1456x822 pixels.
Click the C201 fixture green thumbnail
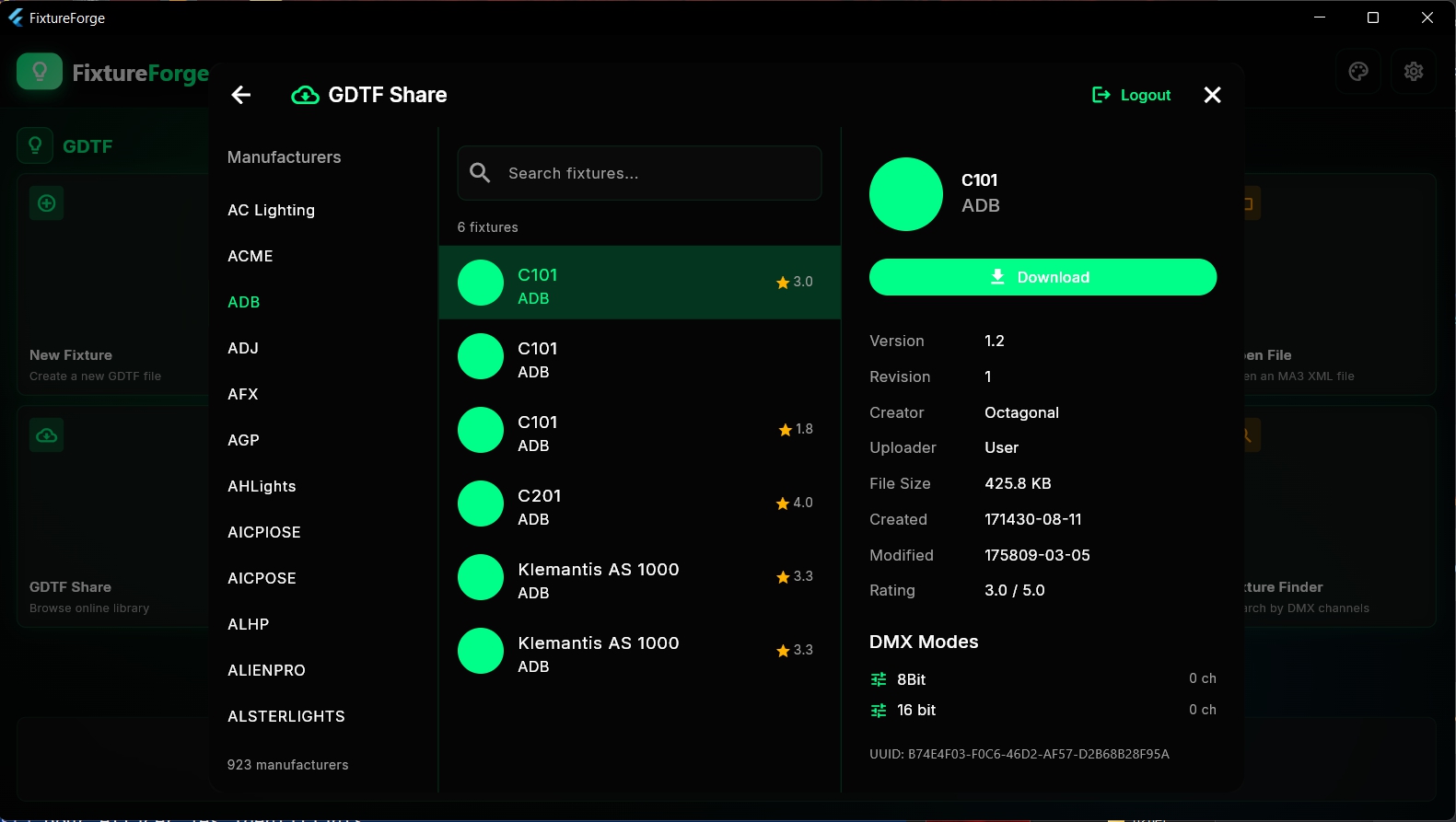481,504
